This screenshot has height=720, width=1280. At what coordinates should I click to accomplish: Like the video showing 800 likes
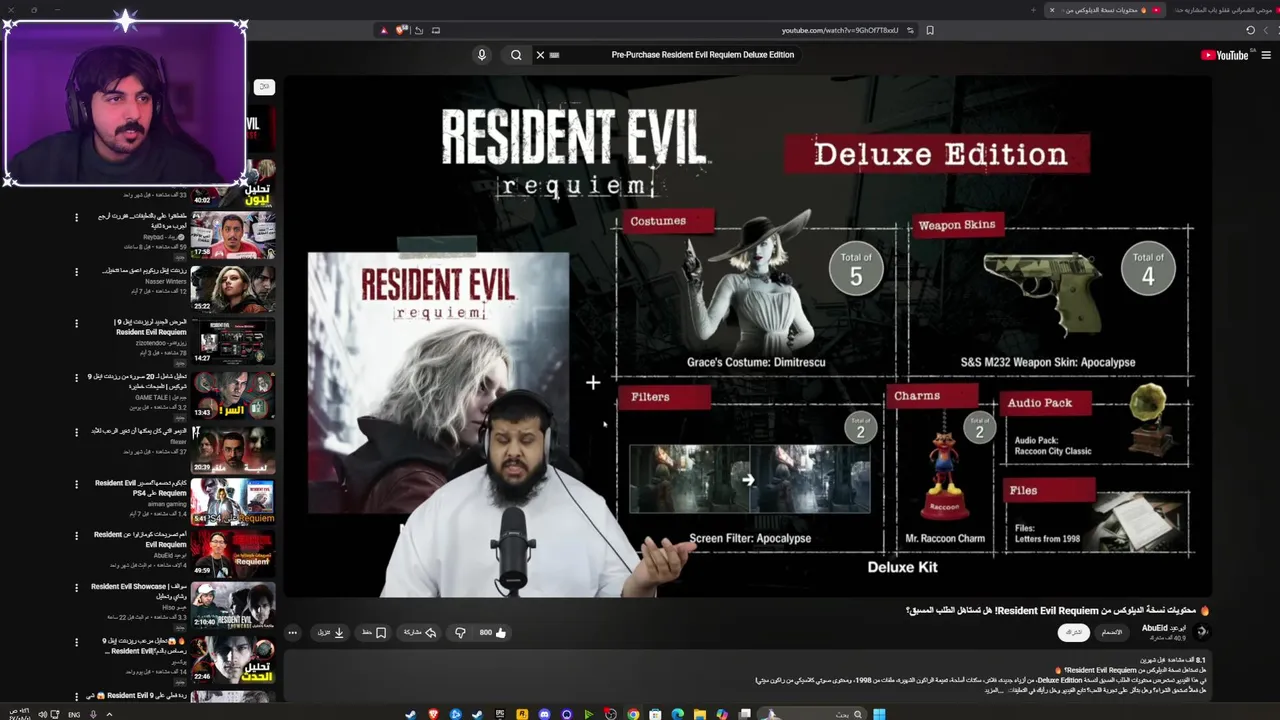pos(493,632)
